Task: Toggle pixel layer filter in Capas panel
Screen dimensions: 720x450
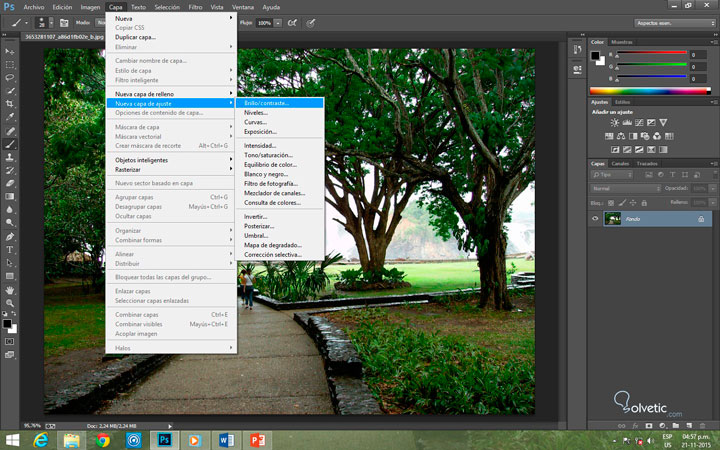Action: click(x=649, y=174)
